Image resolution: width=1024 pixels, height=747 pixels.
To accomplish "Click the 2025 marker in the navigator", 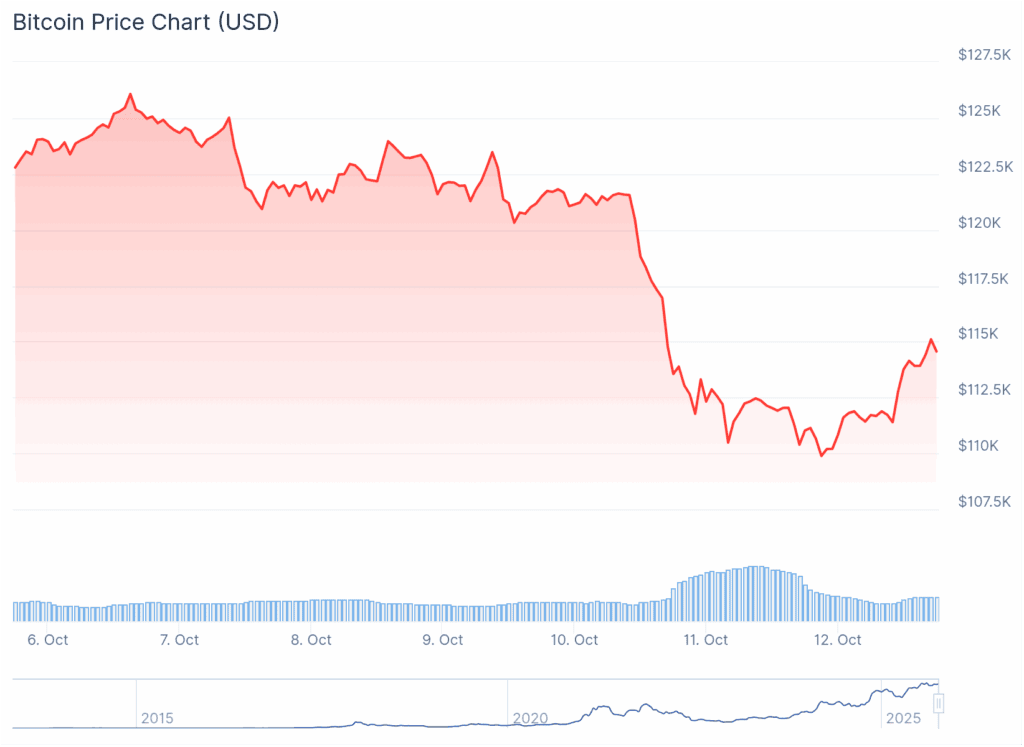I will pos(903,718).
